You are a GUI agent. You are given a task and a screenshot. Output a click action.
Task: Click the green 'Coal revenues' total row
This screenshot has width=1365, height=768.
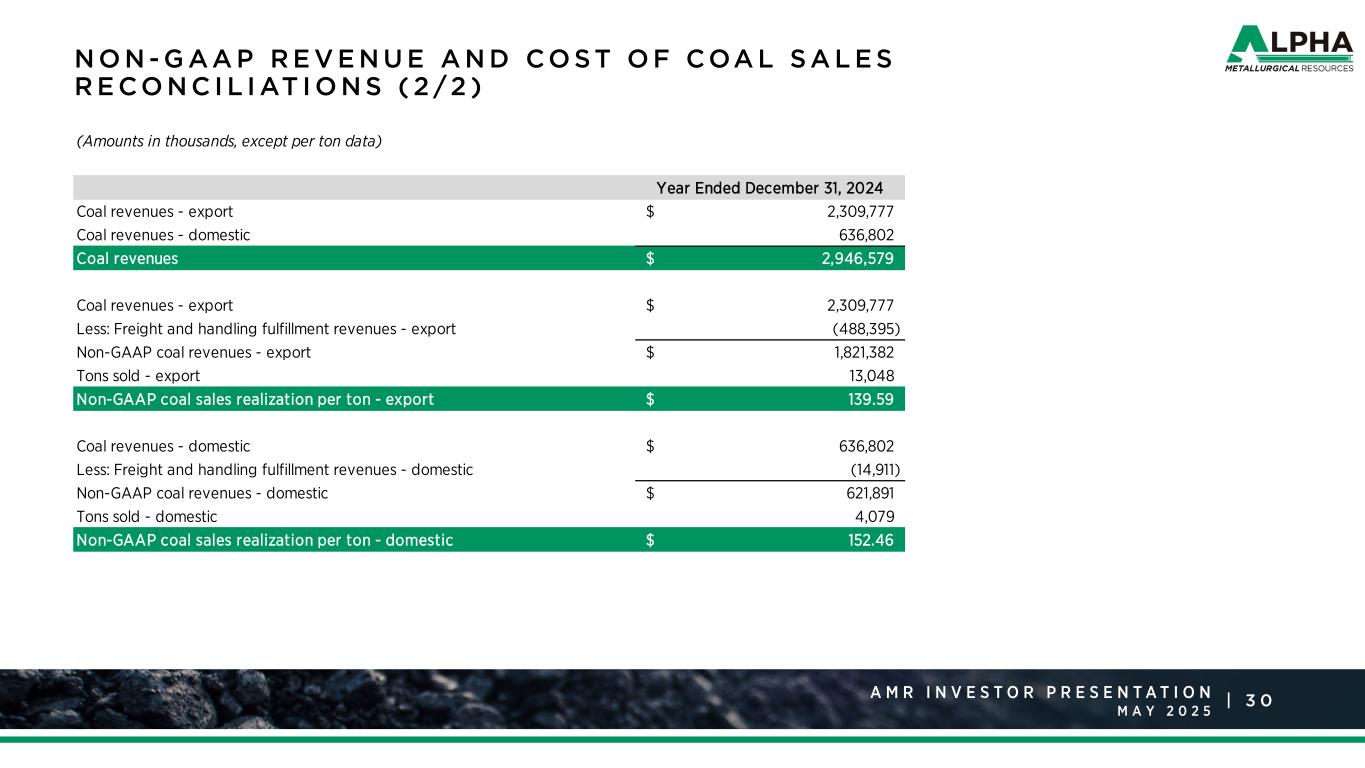tap(127, 259)
